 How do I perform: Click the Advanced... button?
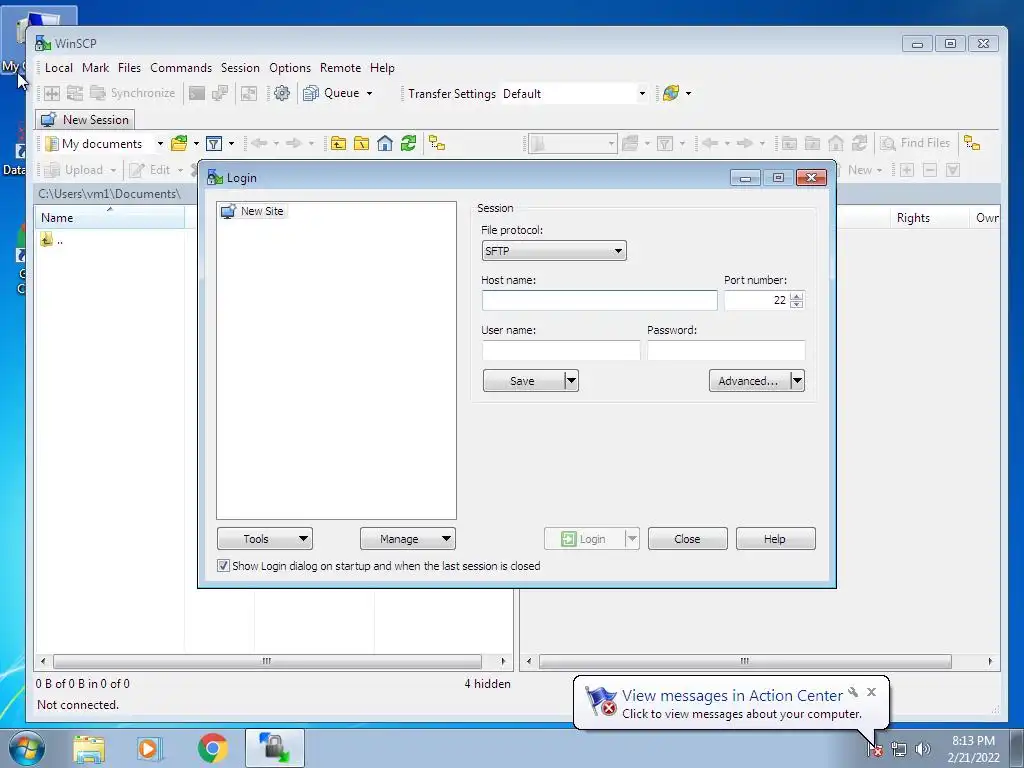(x=748, y=381)
